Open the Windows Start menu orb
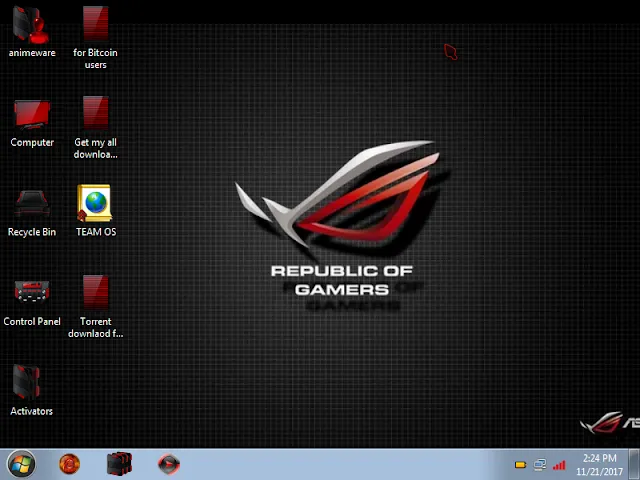Viewport: 640px width, 480px height. 21,464
